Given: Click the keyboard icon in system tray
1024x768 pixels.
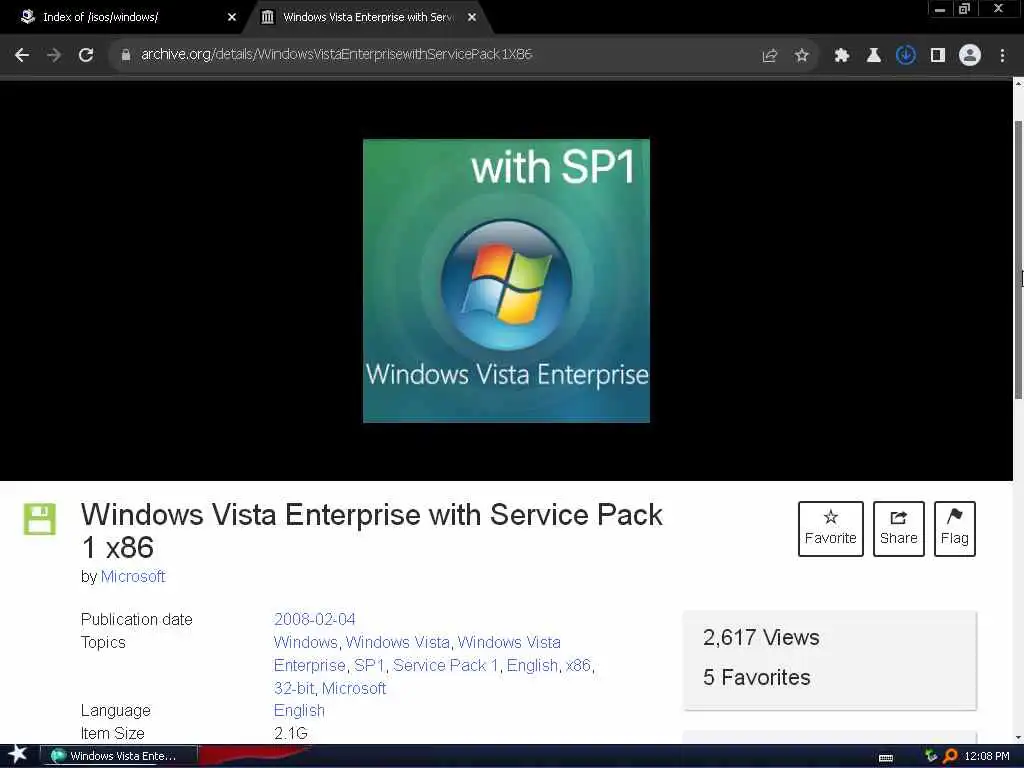Looking at the screenshot, I should [886, 758].
